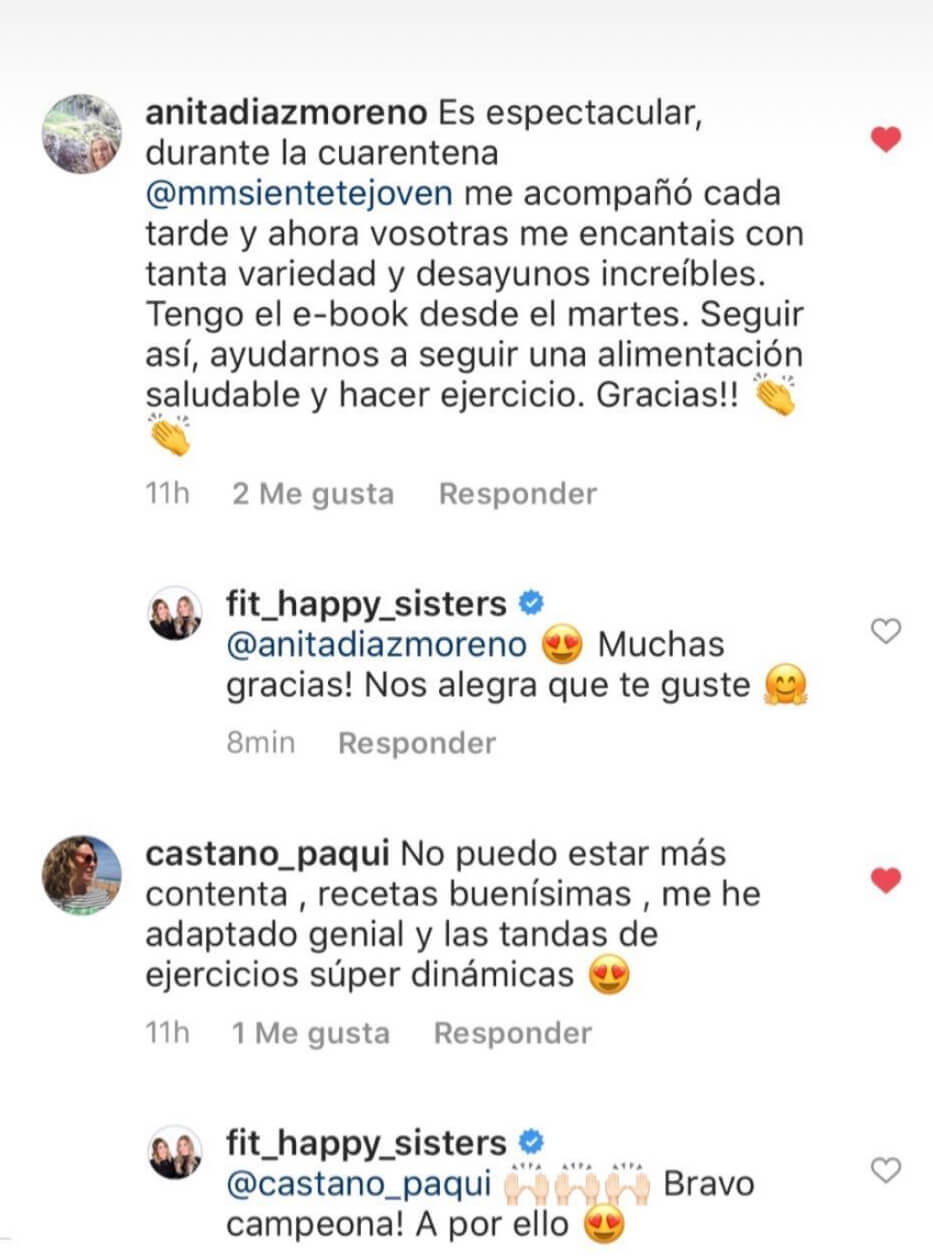Tap verified badge on first fit_happy_sisters reply
Image resolution: width=933 pixels, height=1260 pixels.
(531, 603)
